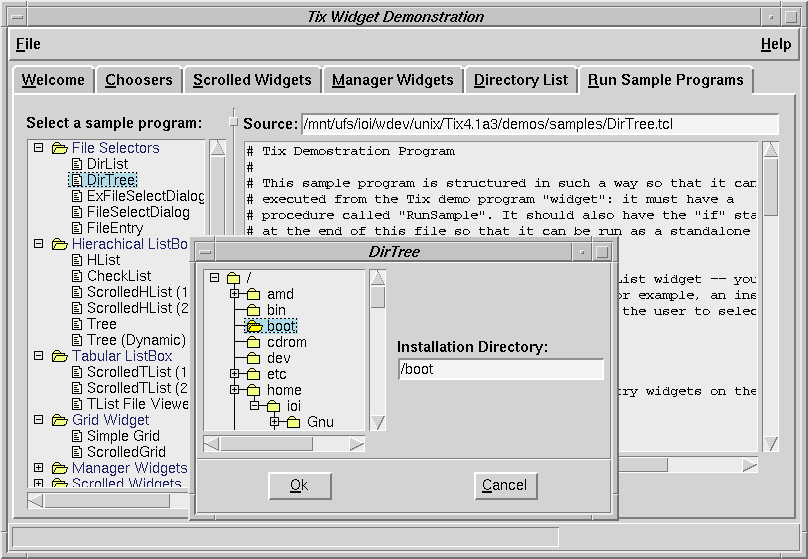The width and height of the screenshot is (808, 559).
Task: Click the FileEntry document icon
Action: click(77, 228)
